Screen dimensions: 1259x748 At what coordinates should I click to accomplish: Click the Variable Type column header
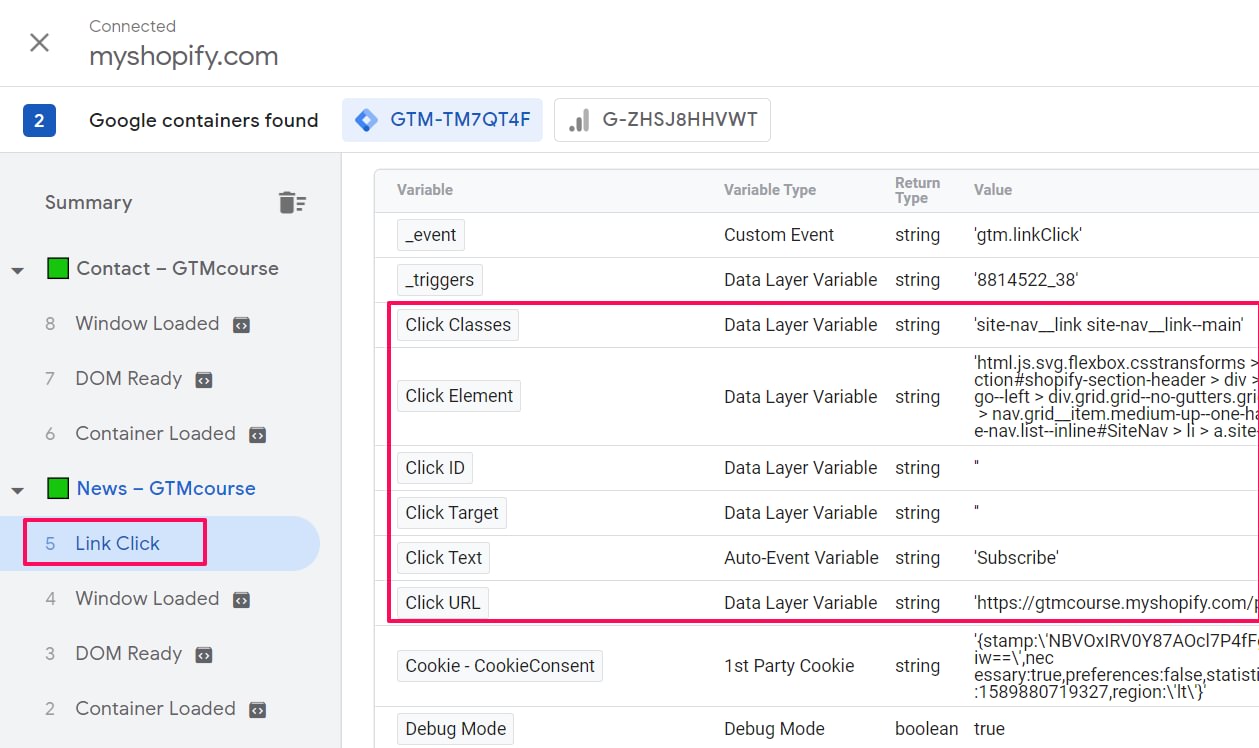(770, 190)
